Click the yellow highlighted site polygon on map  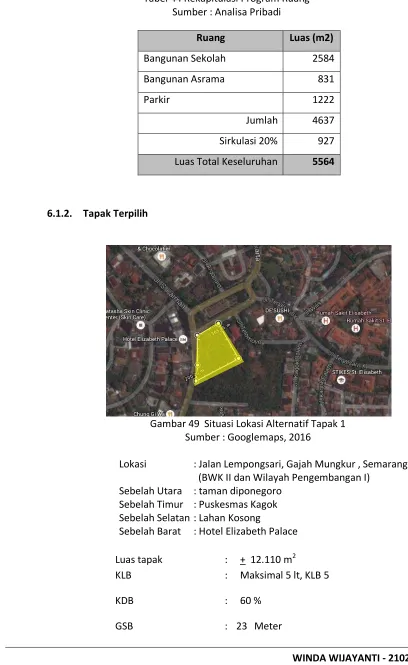216,353
